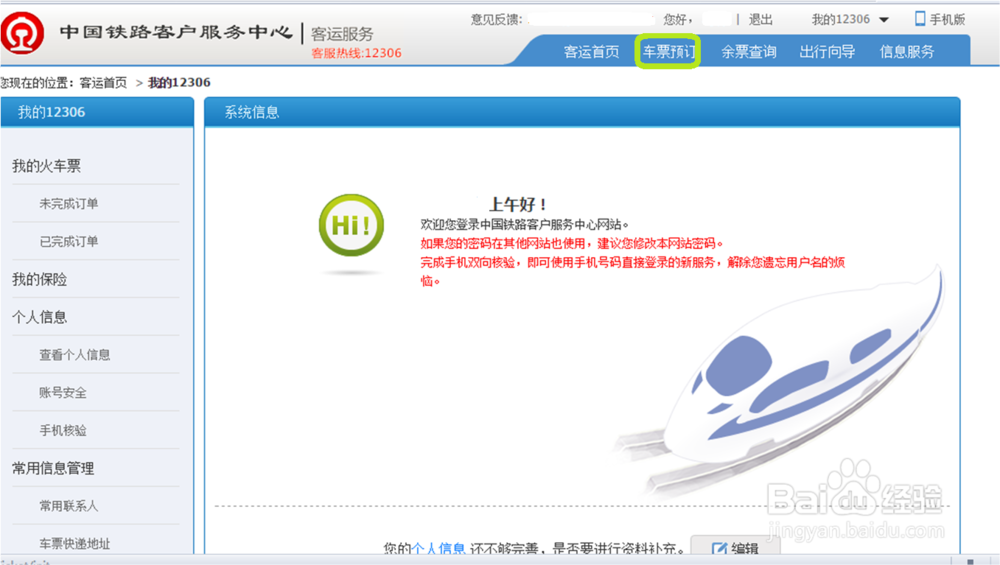Click the phone icon beside 手机版

point(920,18)
